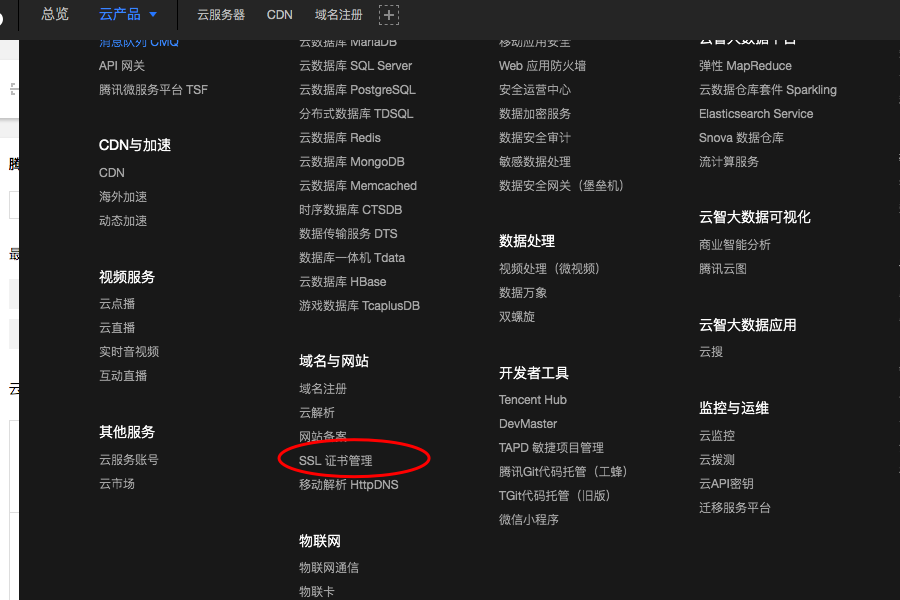Viewport: 900px width, 600px height.
Task: Click DevMaster link
Action: tap(527, 423)
